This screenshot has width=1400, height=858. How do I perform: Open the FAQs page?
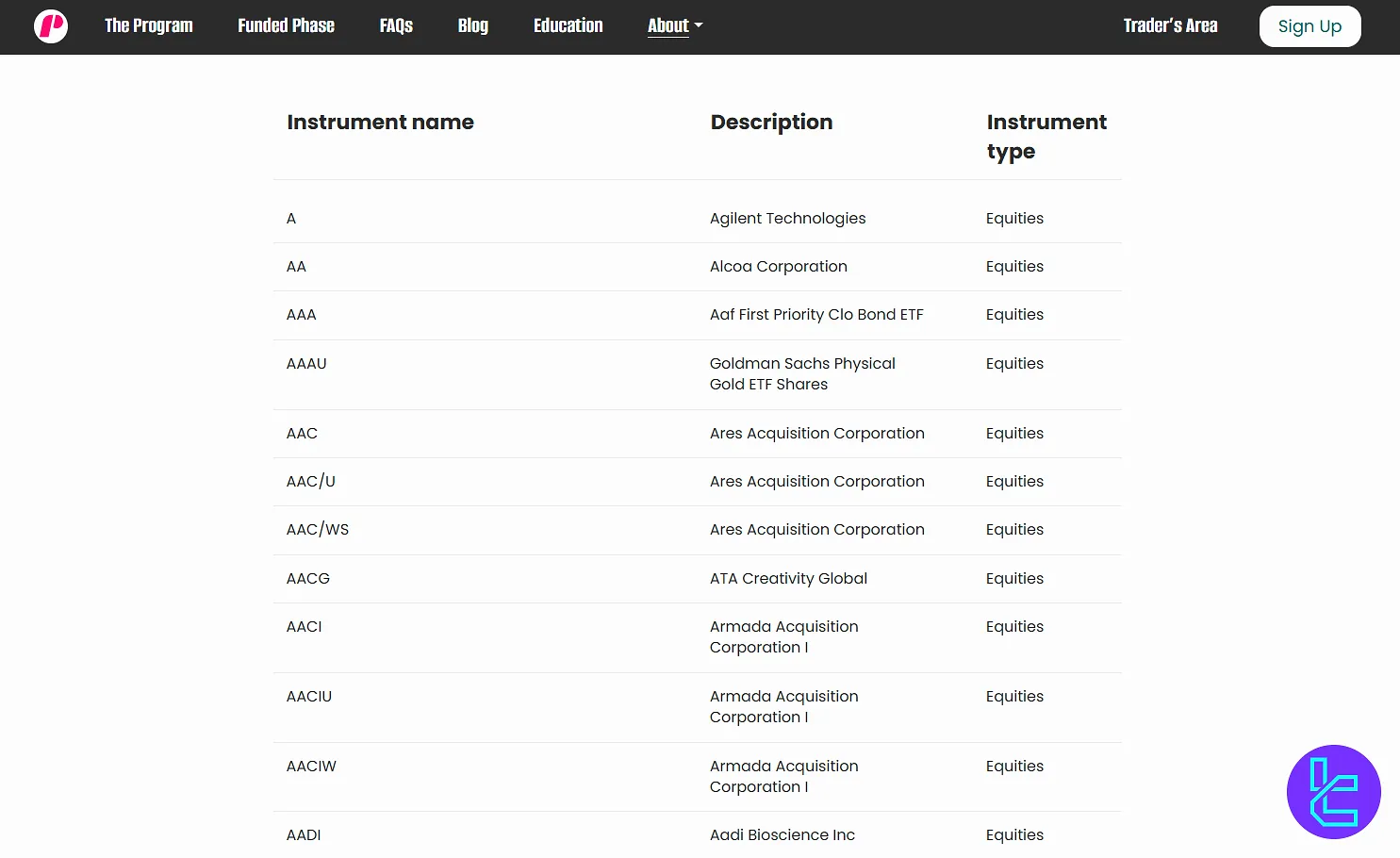pyautogui.click(x=396, y=26)
